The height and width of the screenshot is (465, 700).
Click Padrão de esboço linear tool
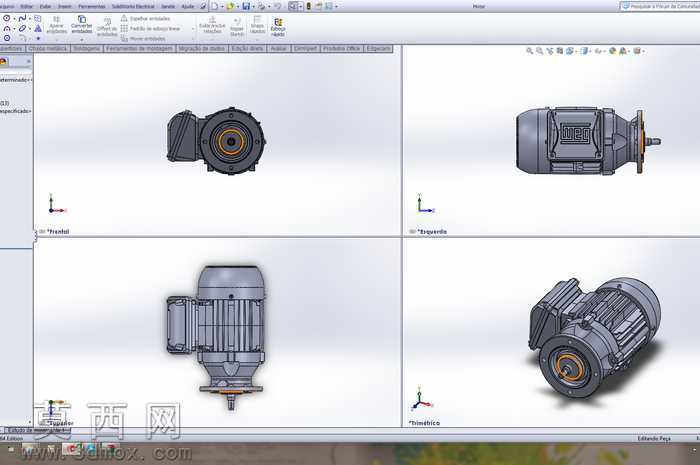(150, 29)
